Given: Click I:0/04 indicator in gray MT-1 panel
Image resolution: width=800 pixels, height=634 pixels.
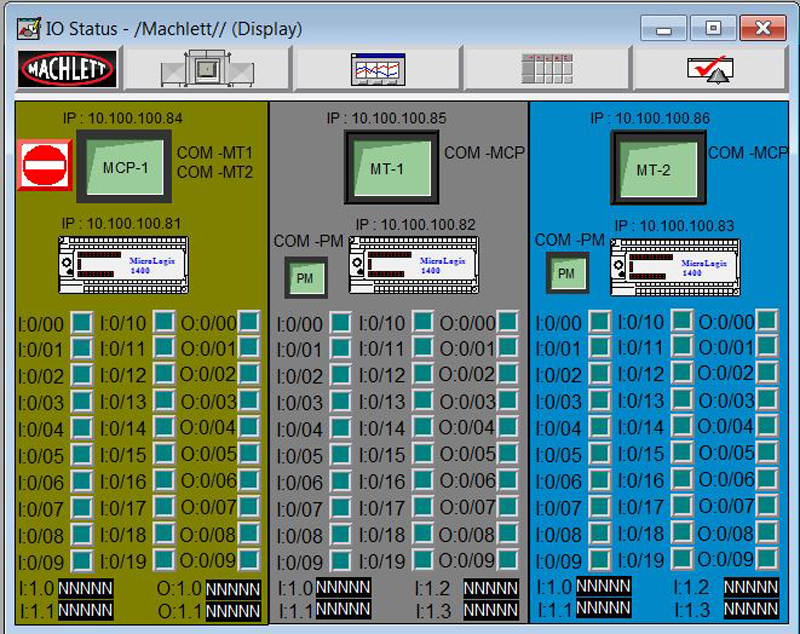Looking at the screenshot, I should pyautogui.click(x=341, y=427).
